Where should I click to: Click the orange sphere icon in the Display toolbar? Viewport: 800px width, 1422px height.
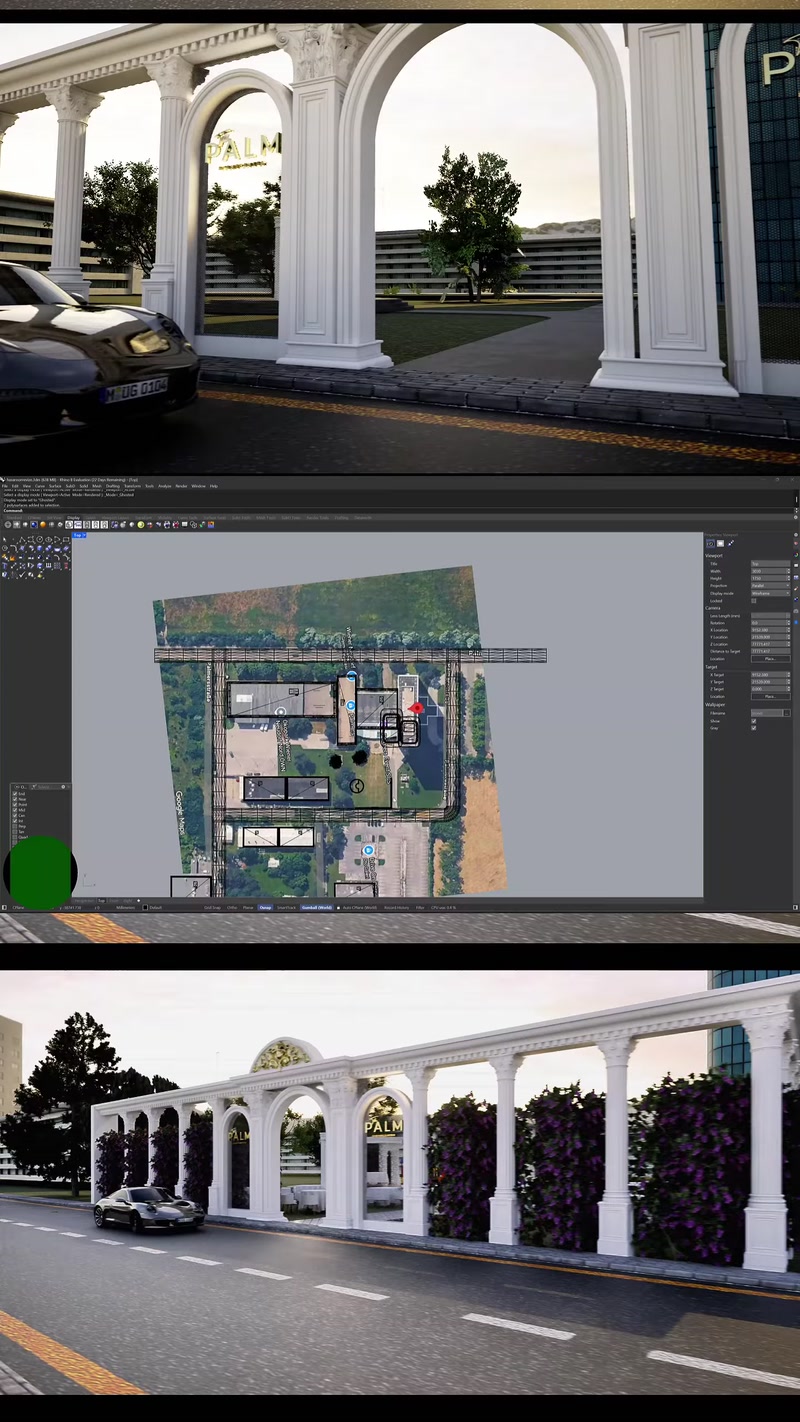[44, 525]
